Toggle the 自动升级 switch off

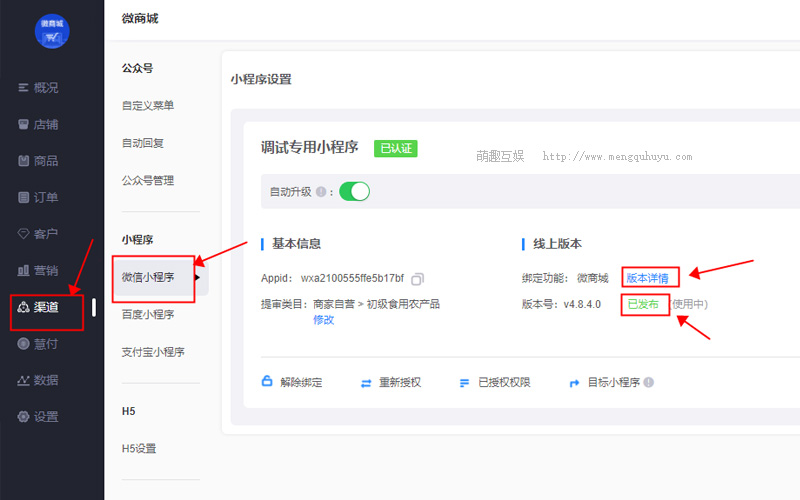point(354,192)
